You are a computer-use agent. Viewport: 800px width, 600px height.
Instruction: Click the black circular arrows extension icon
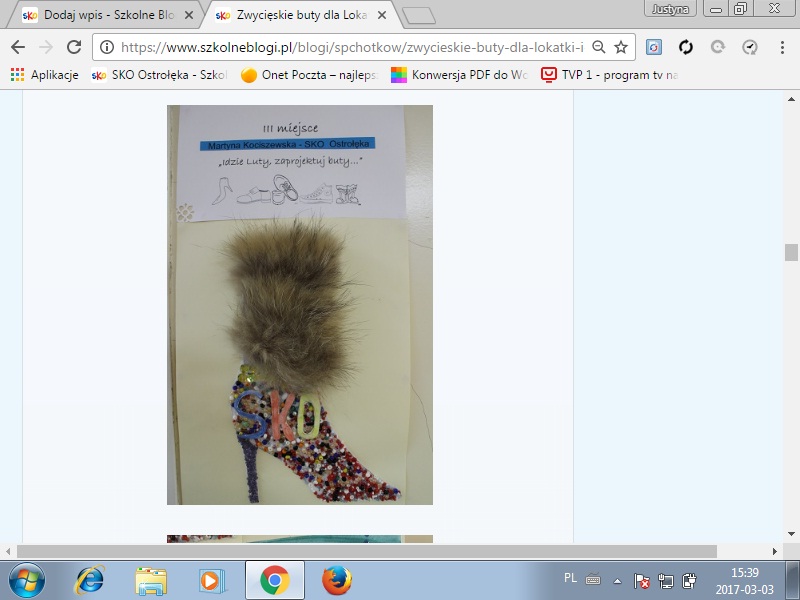686,47
